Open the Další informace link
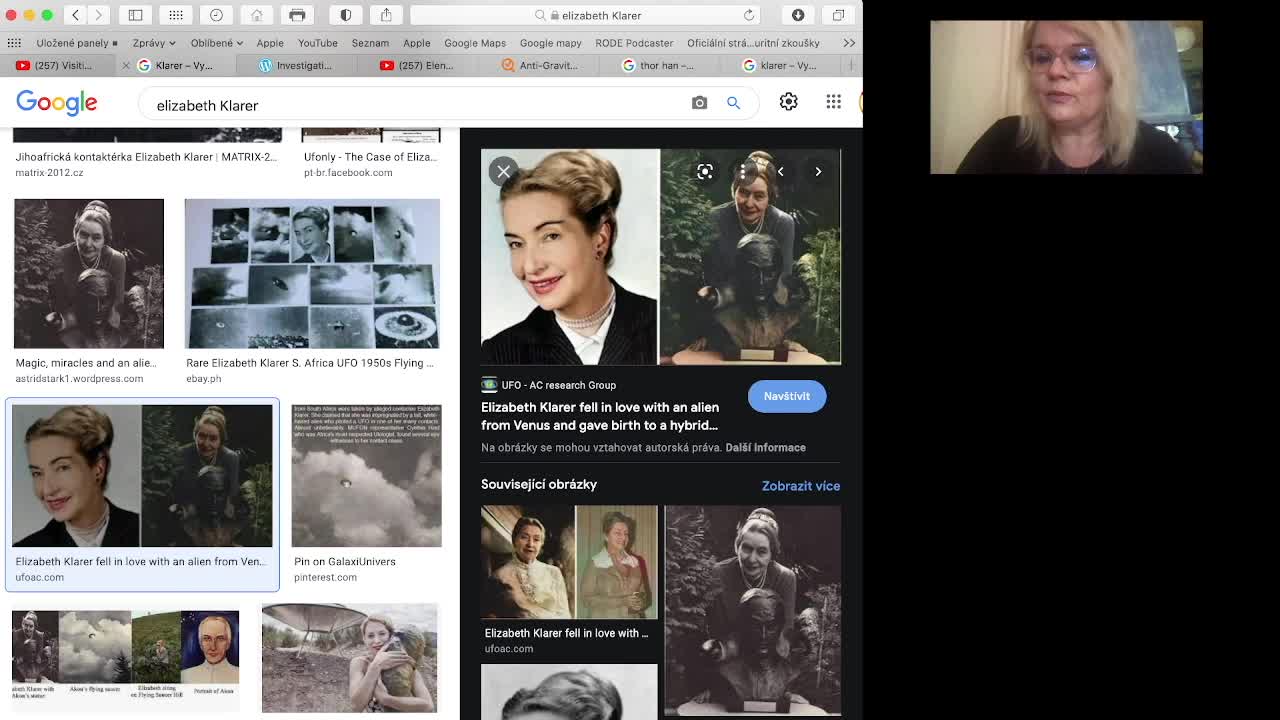This screenshot has height=720, width=1280. click(765, 448)
